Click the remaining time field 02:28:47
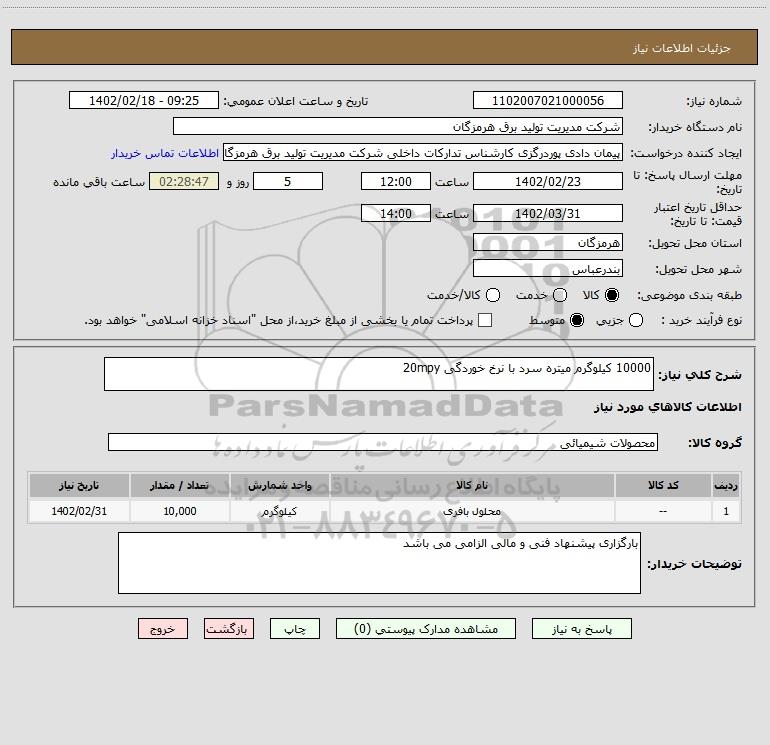The height and width of the screenshot is (745, 770). tap(184, 181)
